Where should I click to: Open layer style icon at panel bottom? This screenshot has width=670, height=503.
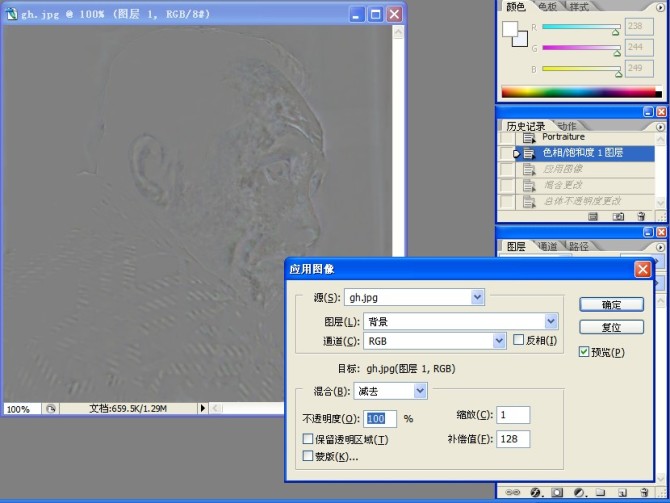click(536, 492)
